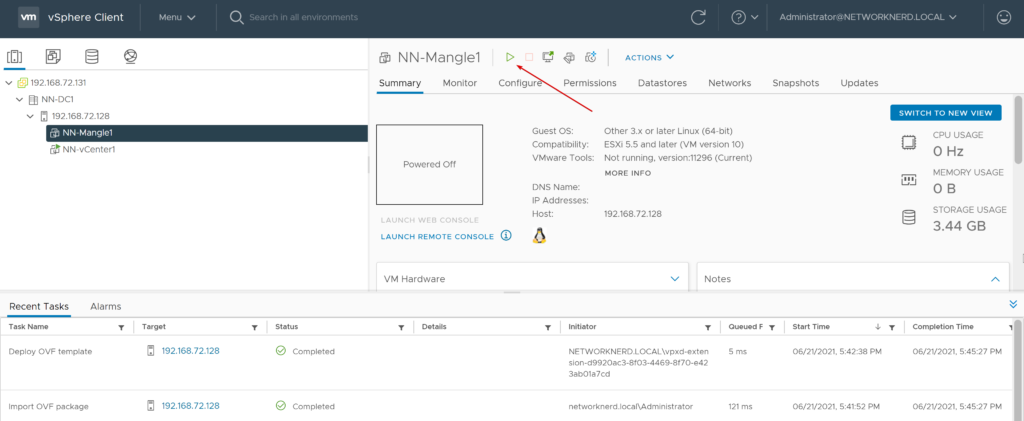This screenshot has height=421, width=1024.
Task: Collapse the Recent Tasks pane double chevron
Action: (x=1013, y=304)
